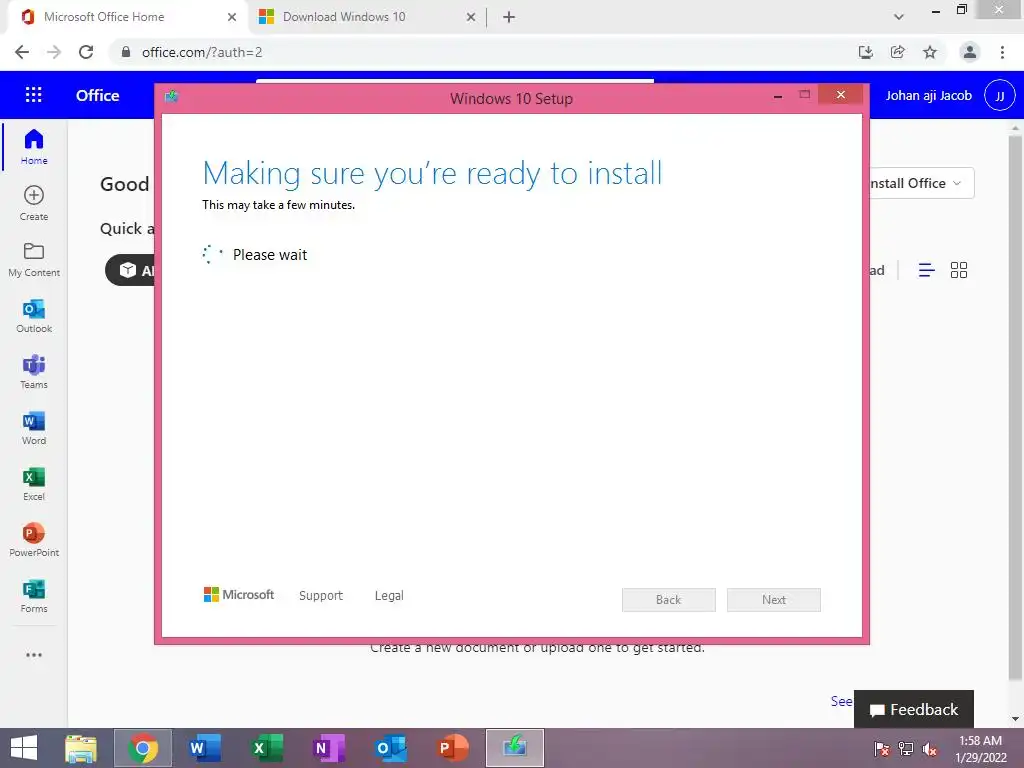Open Chrome profile icon
Image resolution: width=1024 pixels, height=768 pixels.
point(970,52)
